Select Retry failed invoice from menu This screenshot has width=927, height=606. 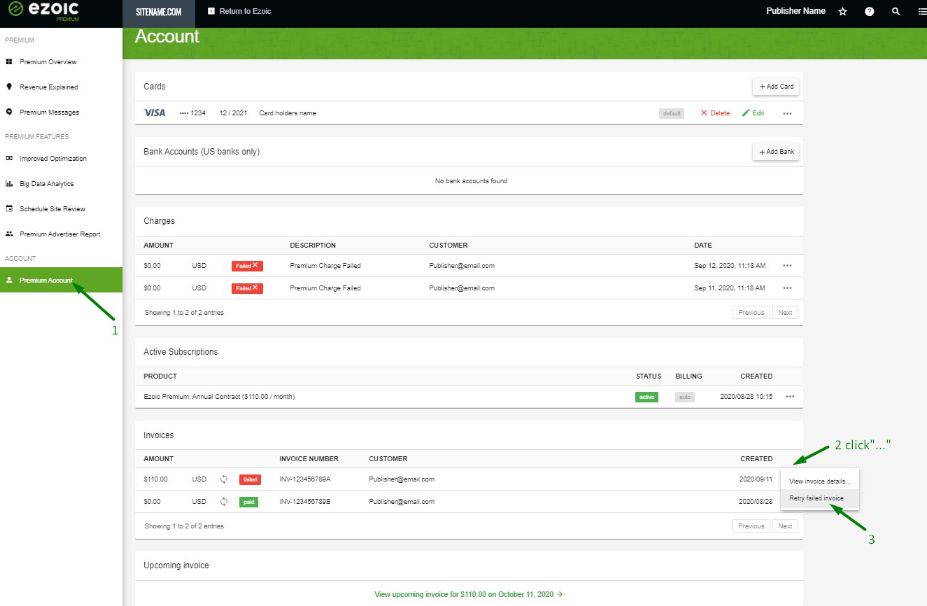click(816, 498)
